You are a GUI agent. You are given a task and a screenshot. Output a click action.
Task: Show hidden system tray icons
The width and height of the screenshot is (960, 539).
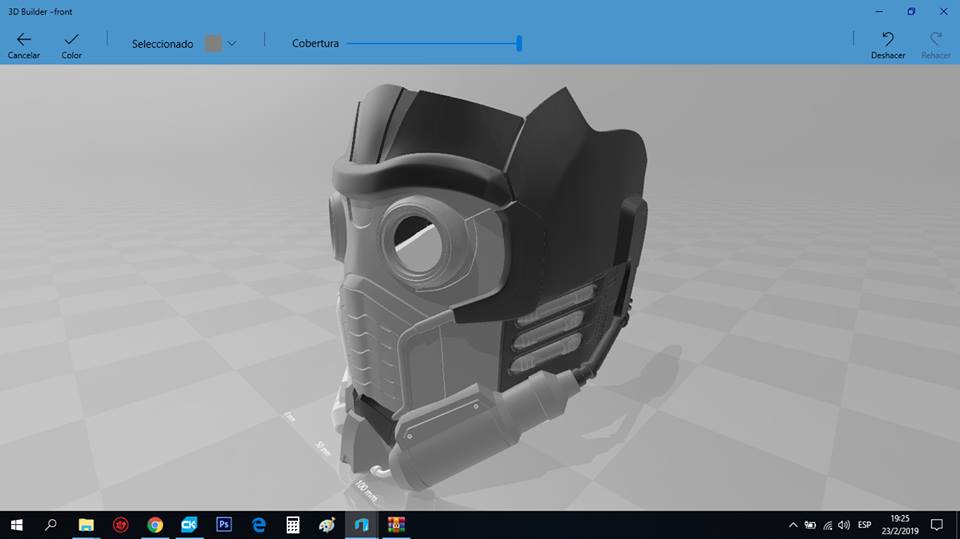(x=793, y=525)
